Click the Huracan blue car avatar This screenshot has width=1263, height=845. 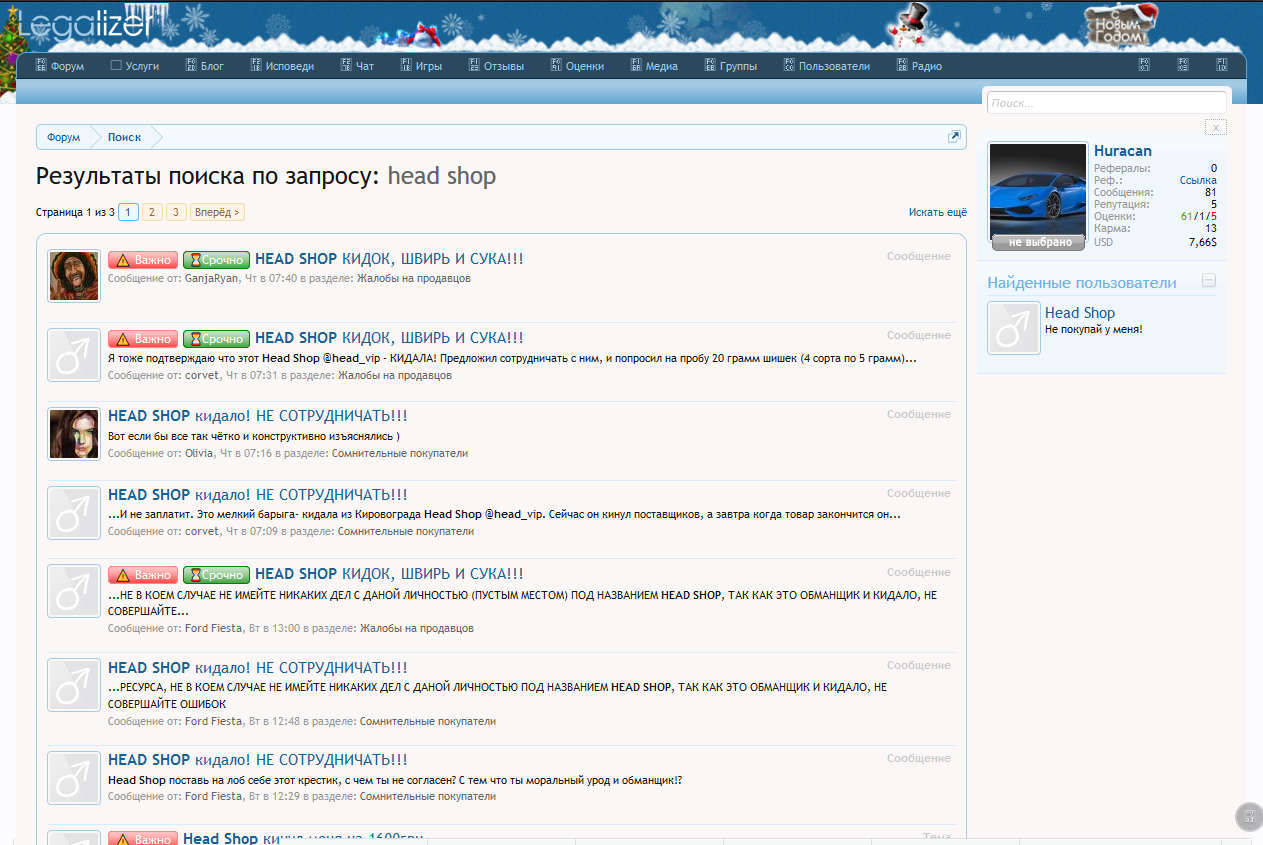pyautogui.click(x=1038, y=190)
